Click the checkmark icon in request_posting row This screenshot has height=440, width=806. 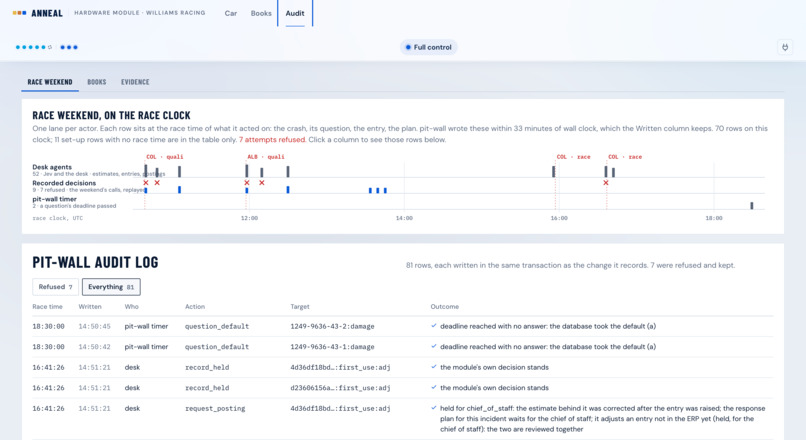click(x=434, y=408)
